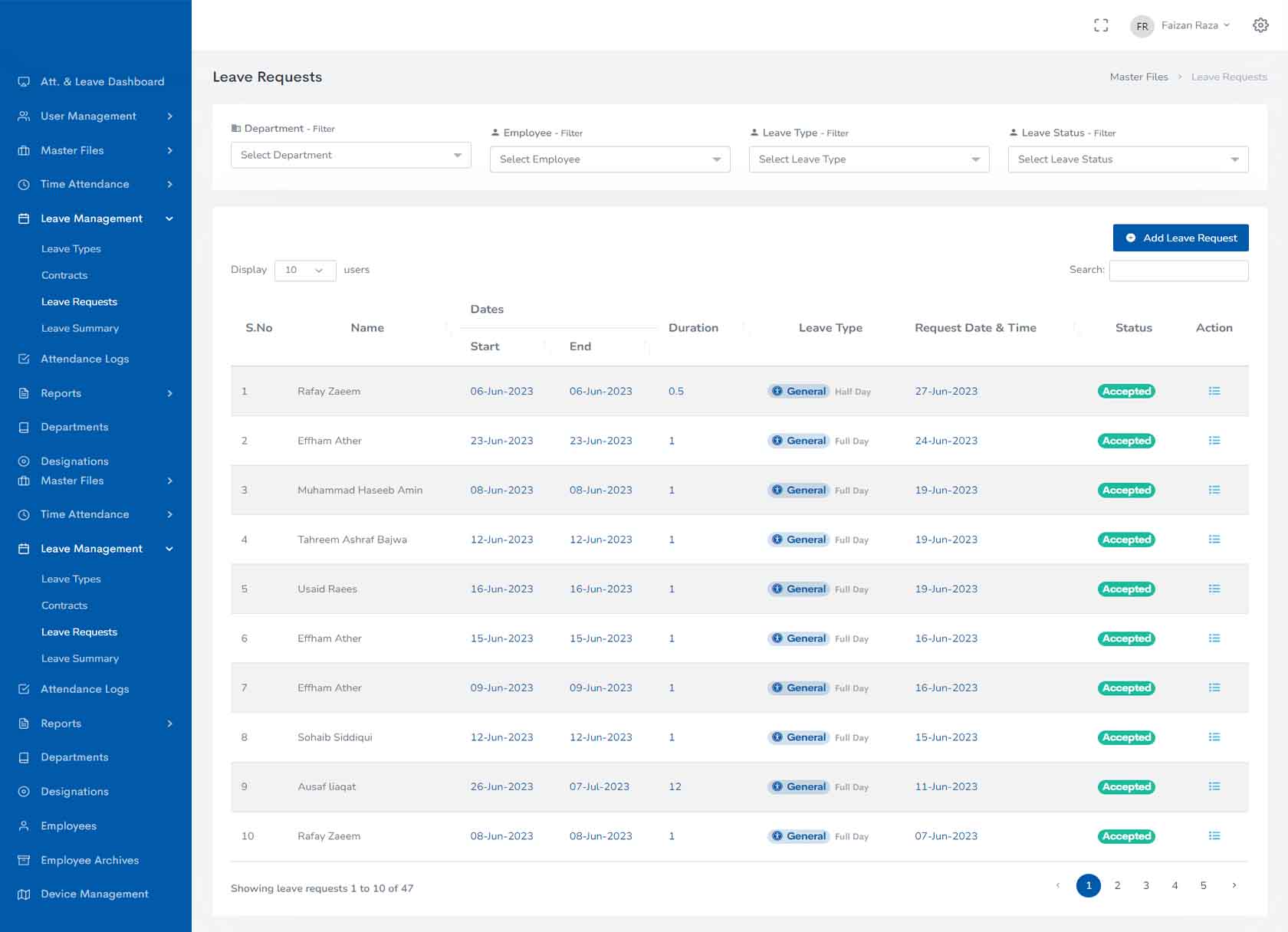The height and width of the screenshot is (932, 1288).
Task: Open action icon for Sohaib Siddiqui
Action: click(1214, 737)
